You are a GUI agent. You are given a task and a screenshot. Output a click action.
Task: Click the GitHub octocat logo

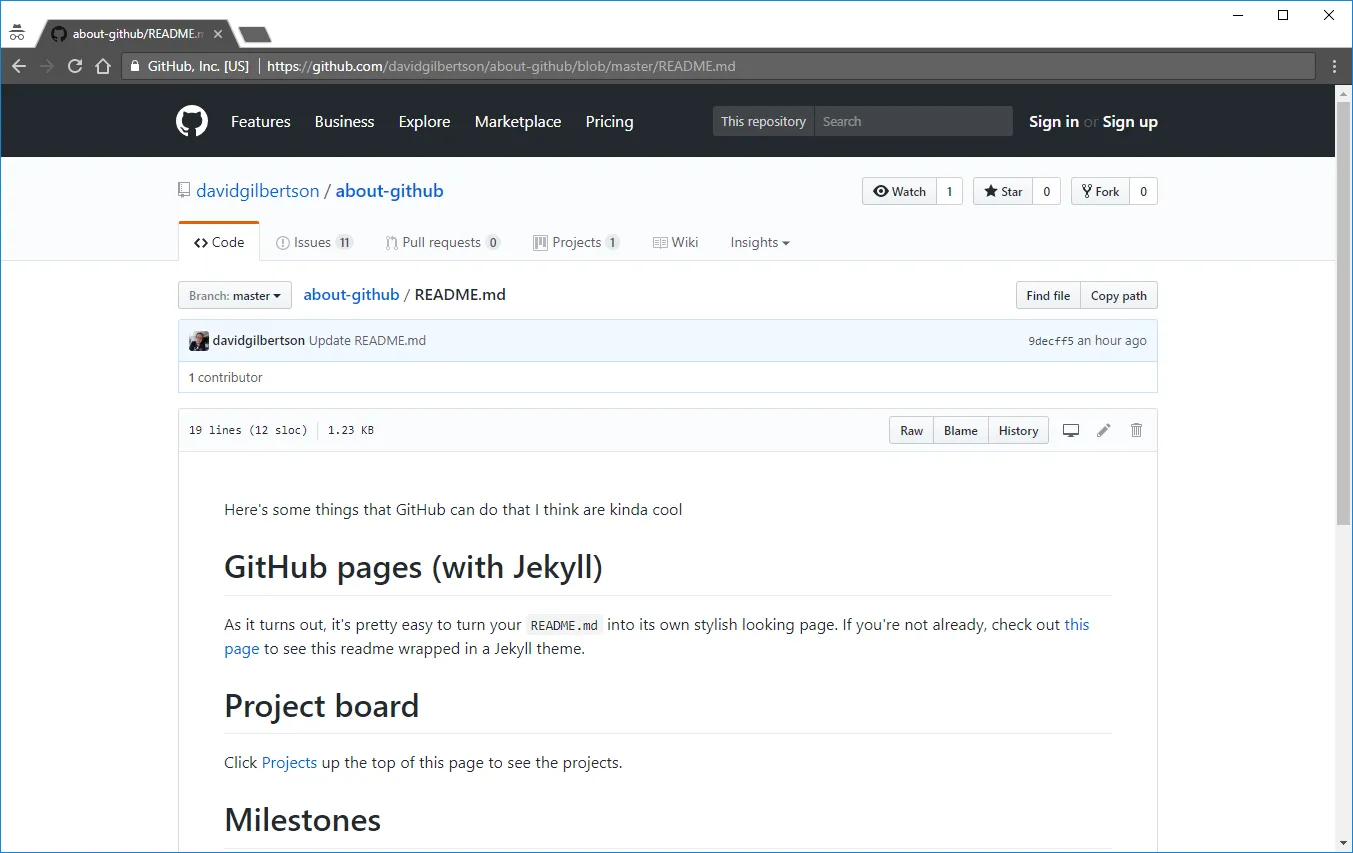click(x=192, y=122)
